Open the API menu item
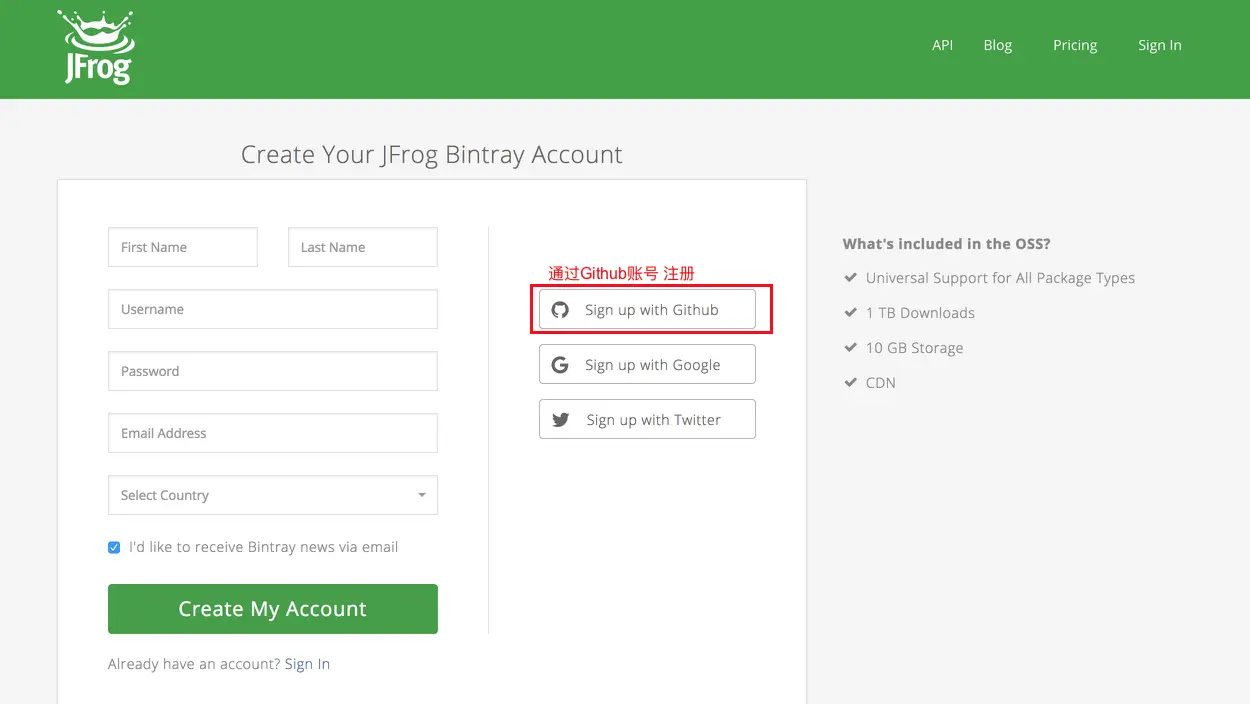 (942, 45)
